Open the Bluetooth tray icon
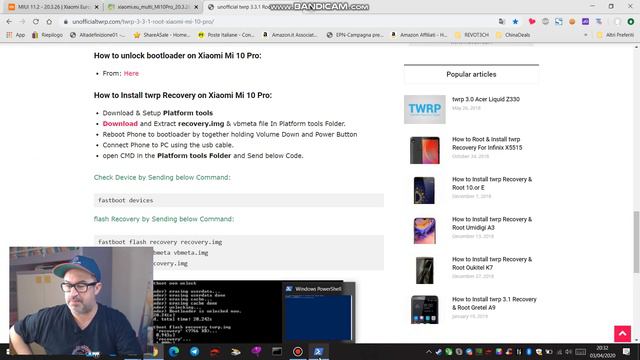The height and width of the screenshot is (360, 640). [x=529, y=351]
